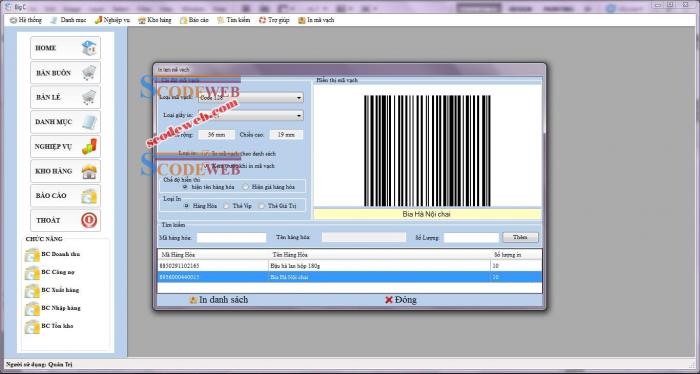
Task: Click the Kho hàng menu icon
Action: (x=142, y=20)
